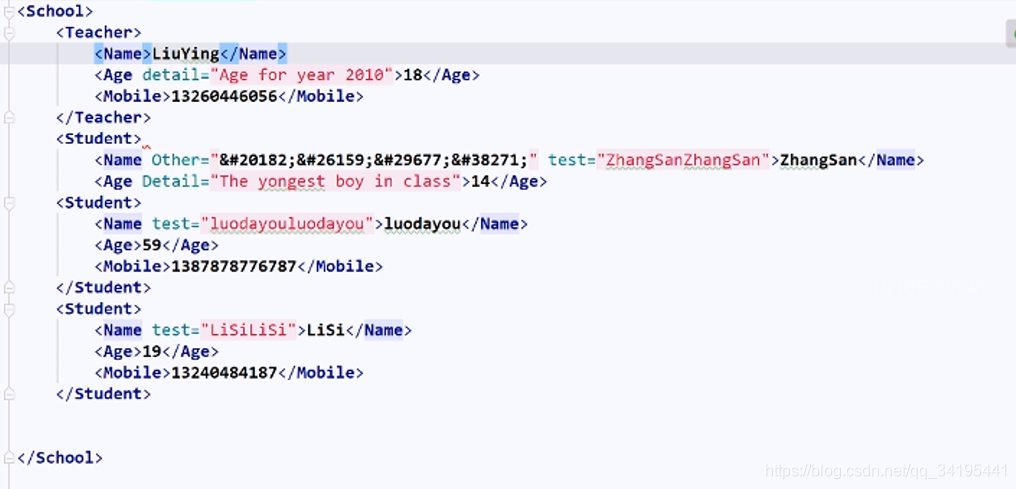This screenshot has height=489, width=1016.
Task: Click the mobile number 1387878776787
Action: (234, 266)
